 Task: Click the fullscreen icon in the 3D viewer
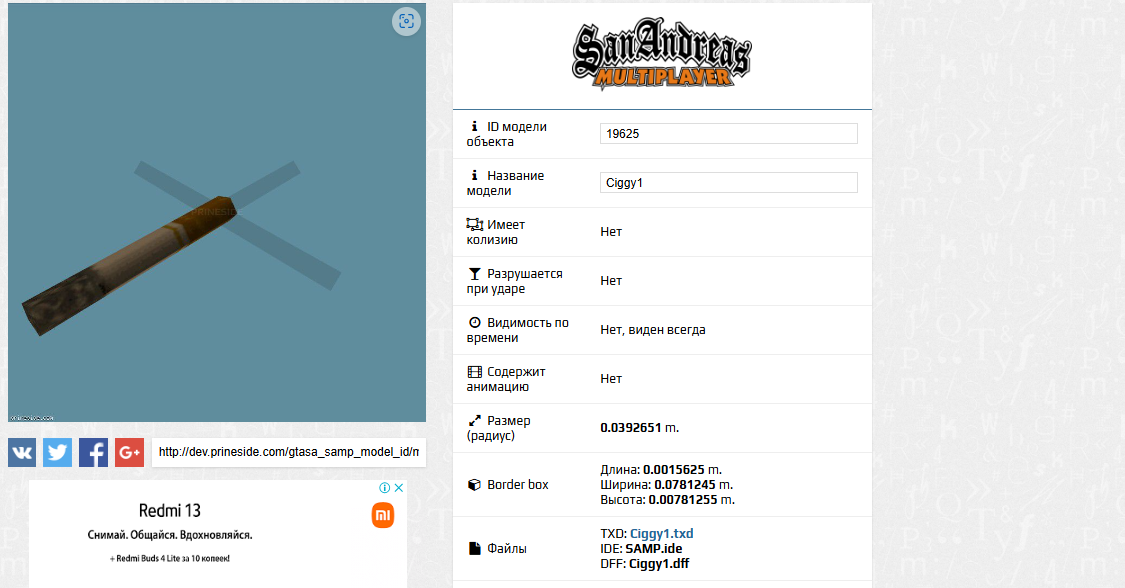coord(406,21)
